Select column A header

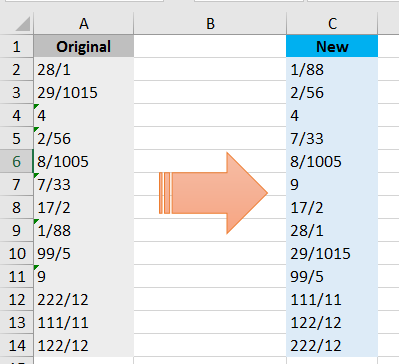[84, 24]
